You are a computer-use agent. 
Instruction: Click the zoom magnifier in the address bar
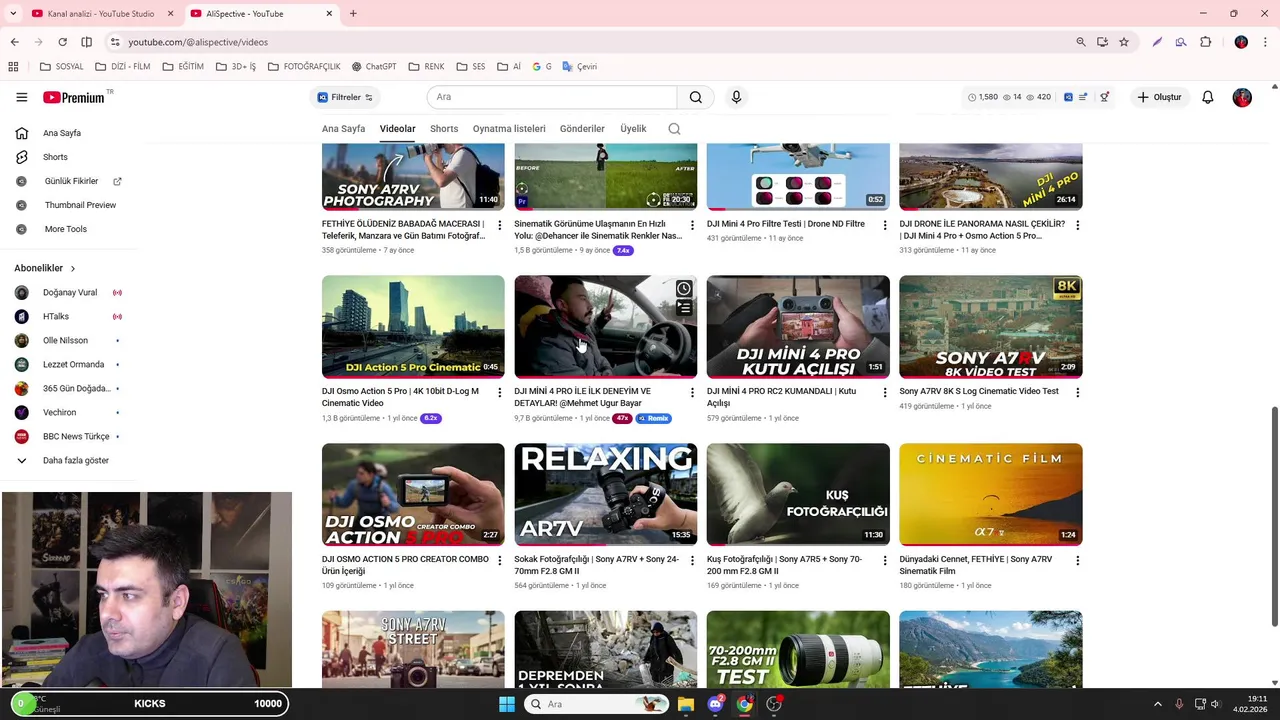(x=1081, y=42)
